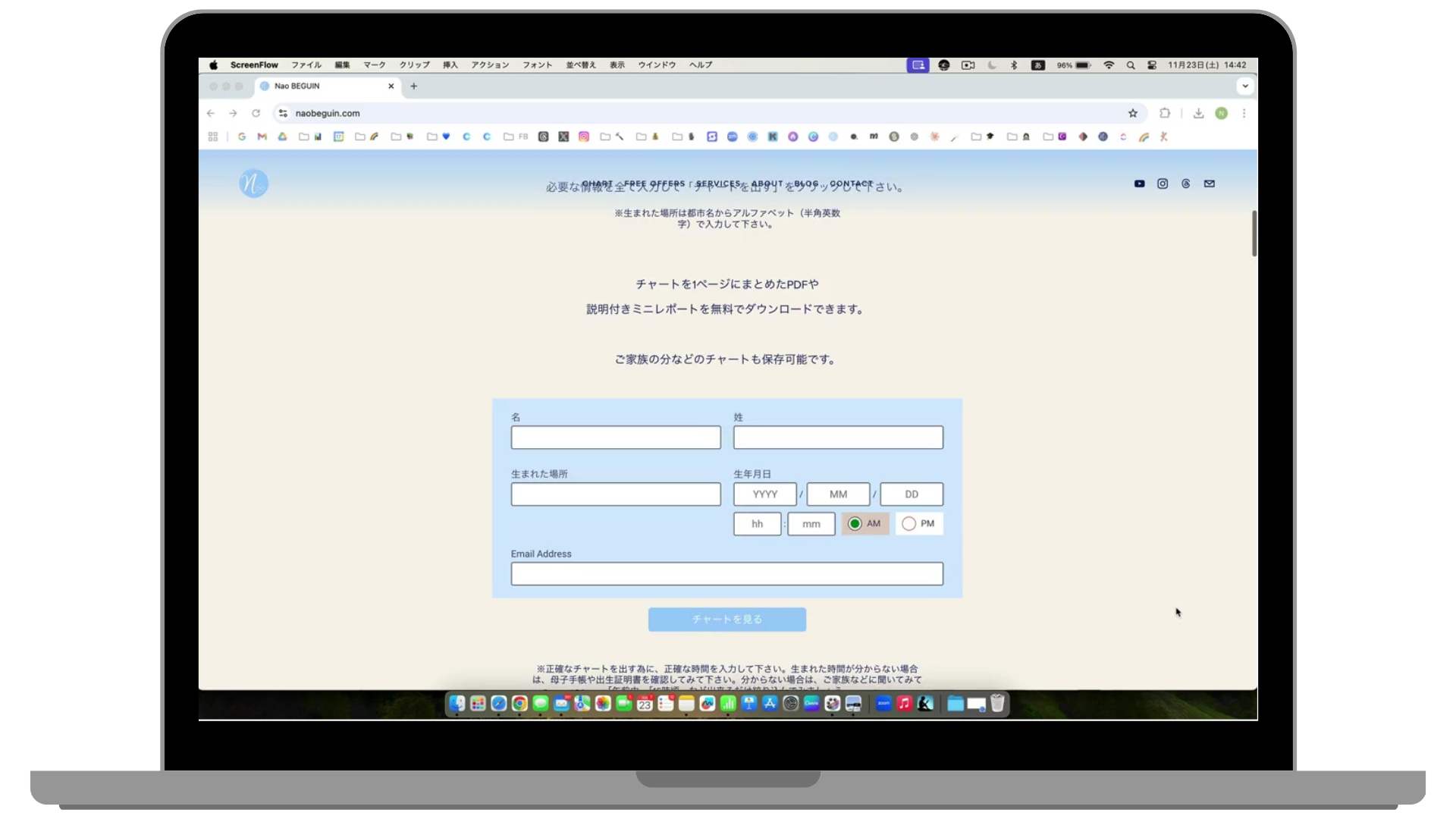1456x819 pixels.
Task: Open Chrome downloads icon
Action: 1198,113
